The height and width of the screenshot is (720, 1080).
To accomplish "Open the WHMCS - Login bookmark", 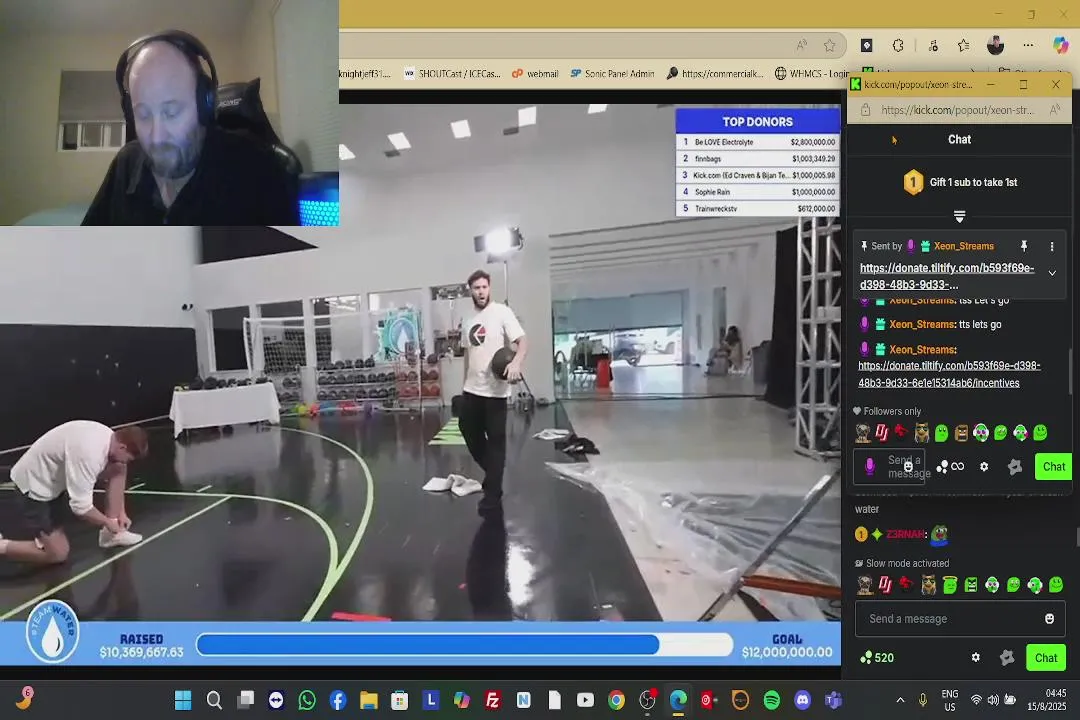I will point(811,74).
